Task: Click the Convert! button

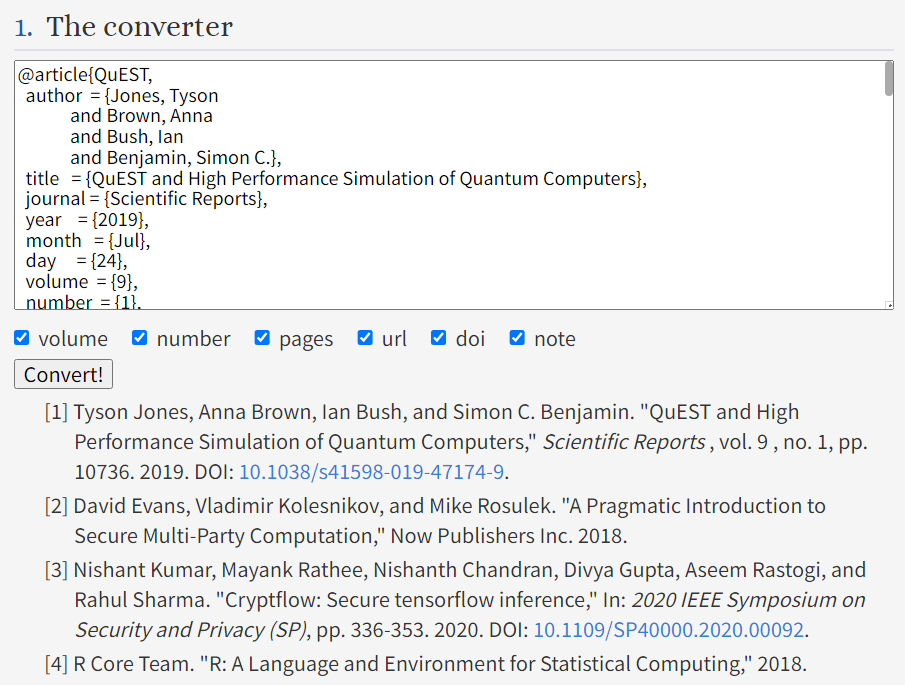Action: pos(63,375)
